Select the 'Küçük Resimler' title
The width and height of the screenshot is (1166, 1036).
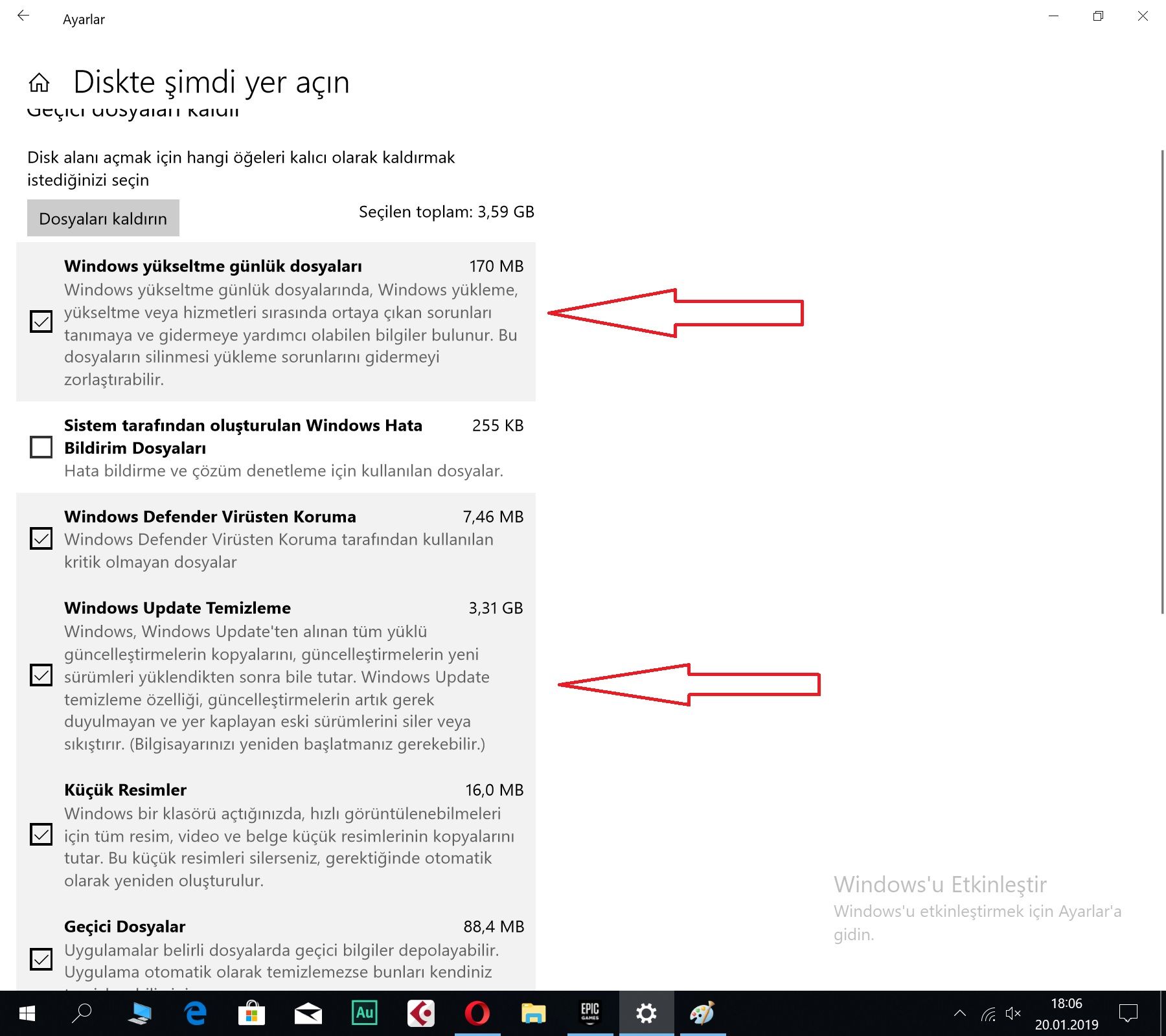[125, 790]
